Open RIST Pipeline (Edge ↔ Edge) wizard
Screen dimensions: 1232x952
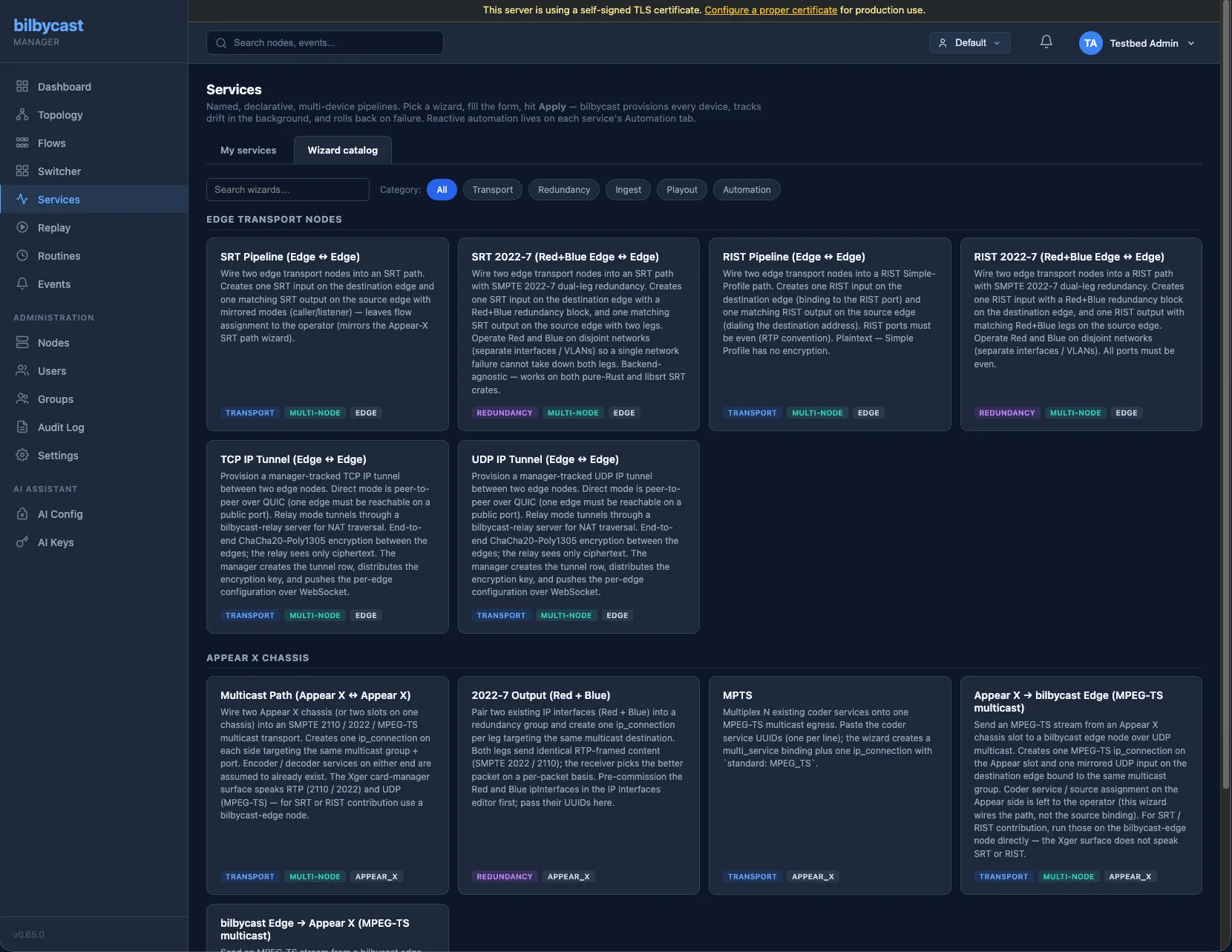830,334
